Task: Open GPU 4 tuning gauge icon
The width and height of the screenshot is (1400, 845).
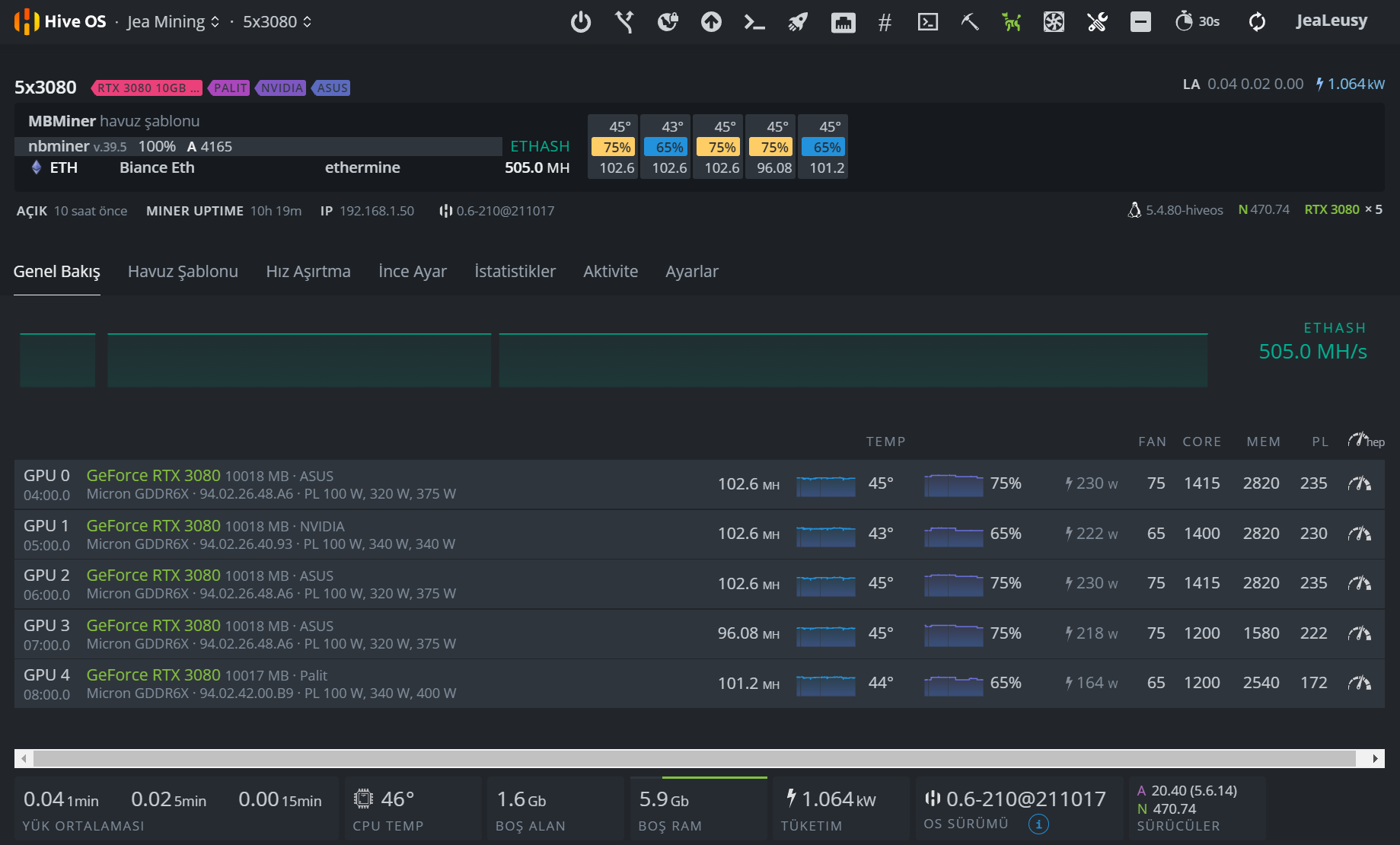Action: click(1359, 683)
